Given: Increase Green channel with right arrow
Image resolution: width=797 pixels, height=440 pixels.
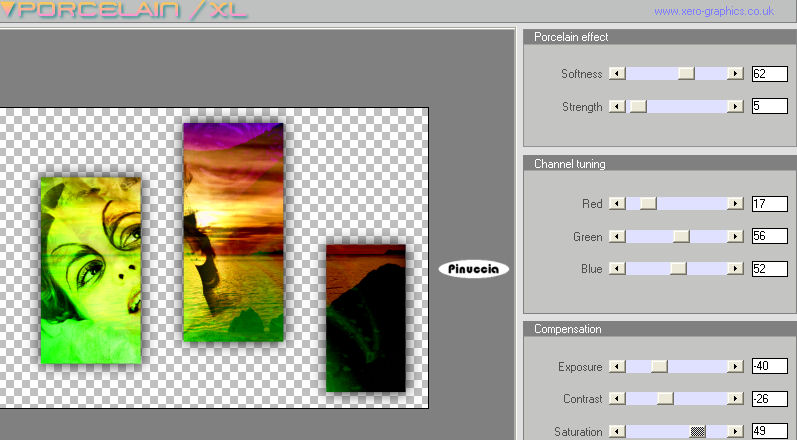Looking at the screenshot, I should pos(735,236).
